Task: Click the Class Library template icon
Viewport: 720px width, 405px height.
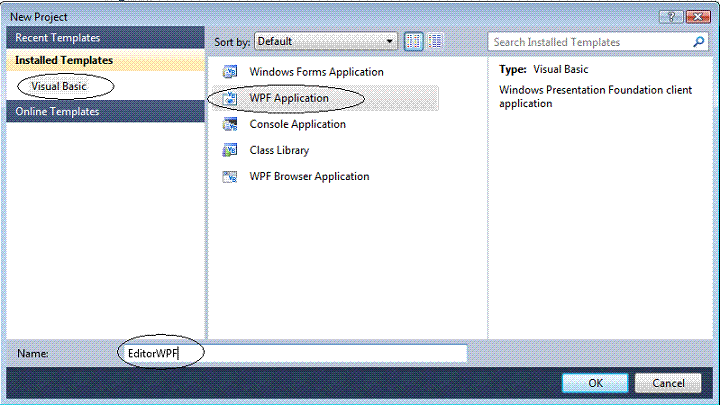Action: (x=230, y=150)
